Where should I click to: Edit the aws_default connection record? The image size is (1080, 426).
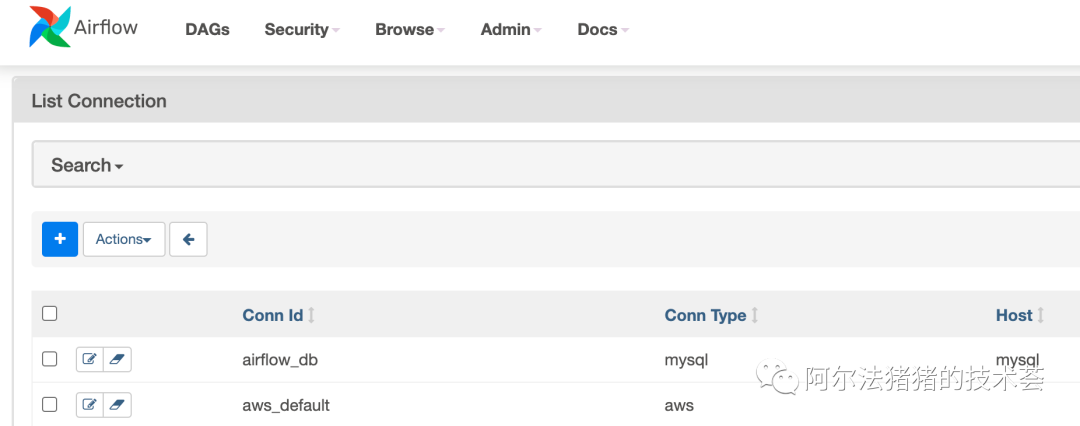pos(90,405)
